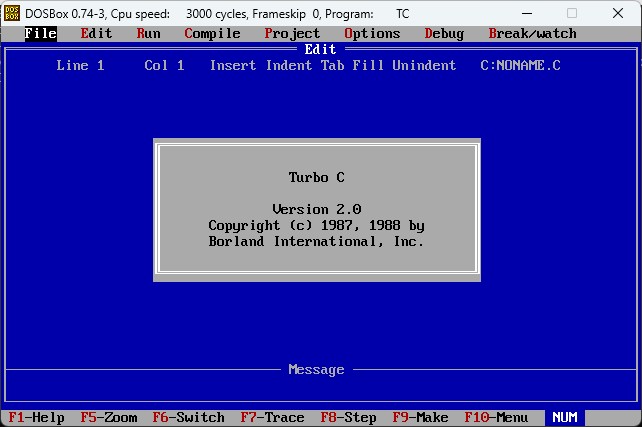Screen dimensions: 642x427
Task: Open the Debug menu
Action: click(444, 34)
